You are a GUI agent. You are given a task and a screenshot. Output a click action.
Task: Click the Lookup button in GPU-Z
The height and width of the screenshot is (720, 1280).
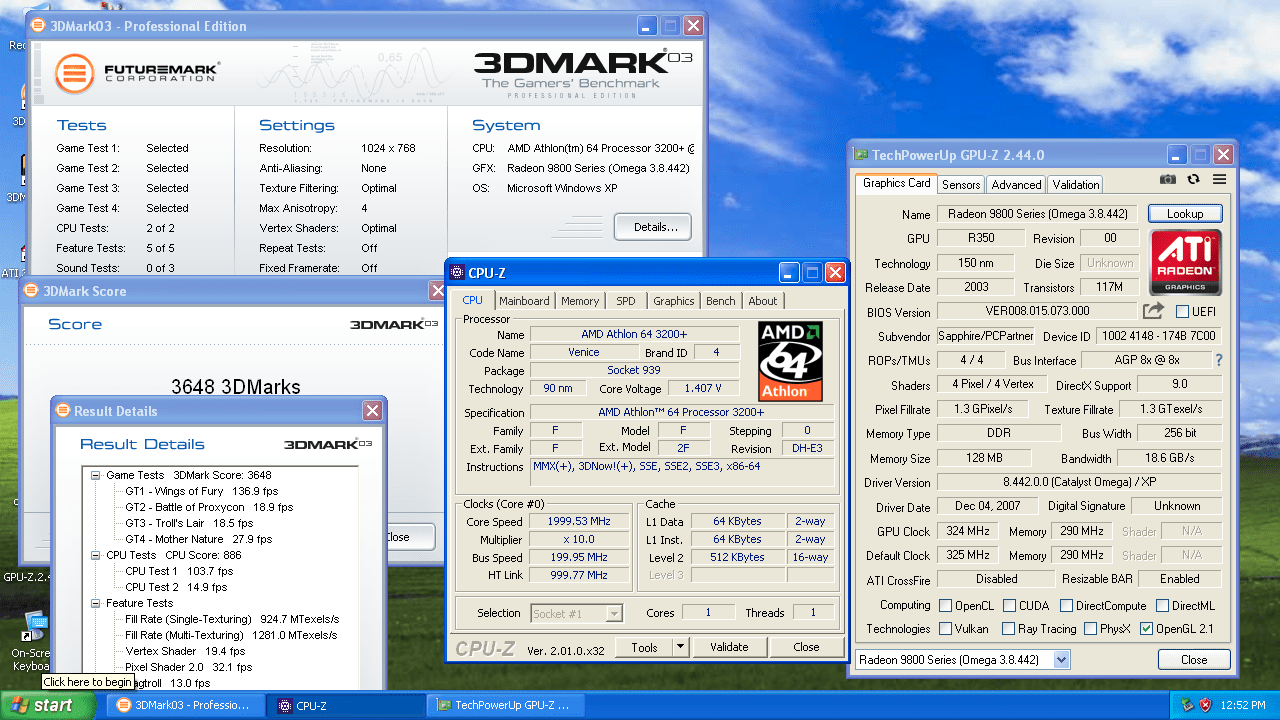(1185, 214)
